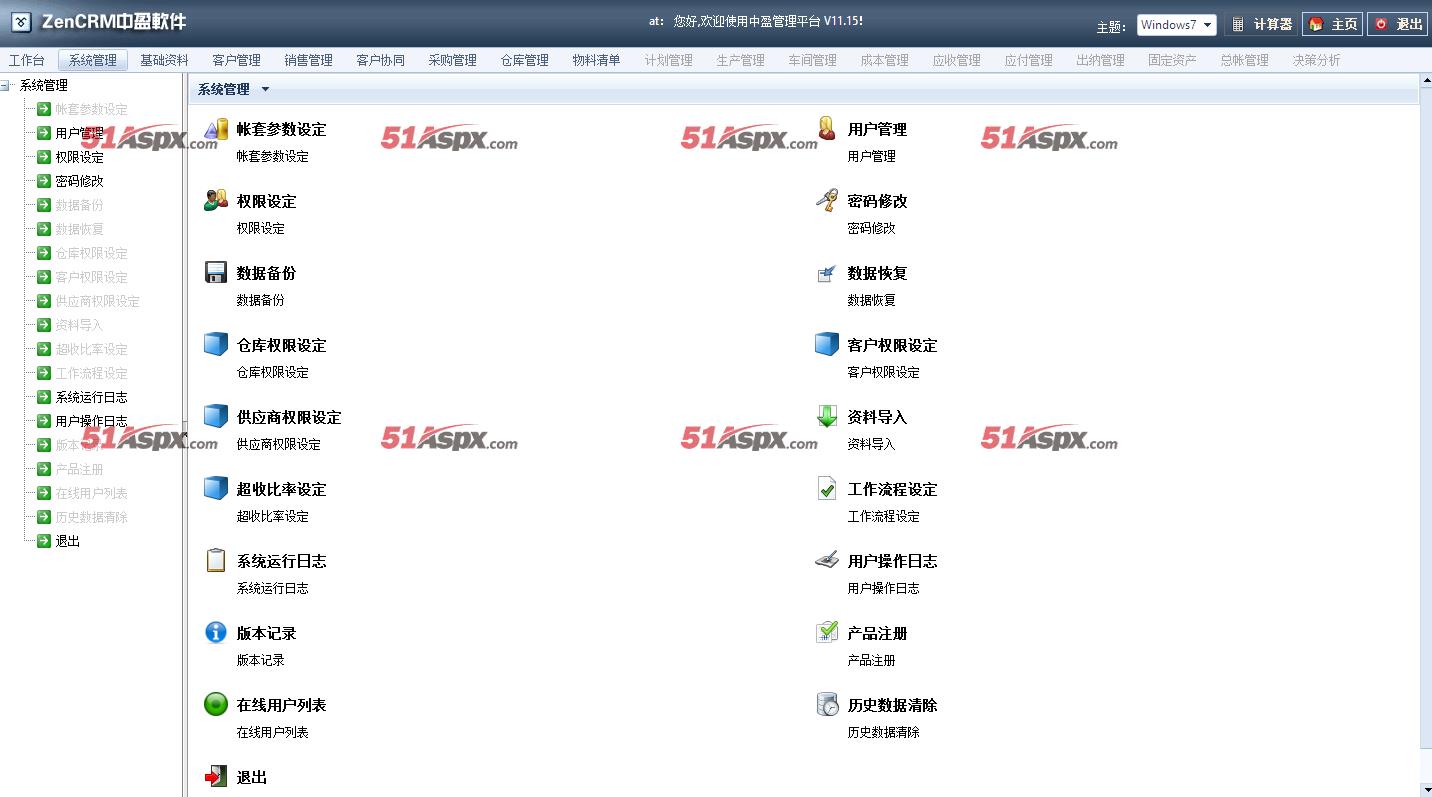Screen dimensions: 1432x797
Task: Click the red 退出 door icon in main panel
Action: point(216,776)
